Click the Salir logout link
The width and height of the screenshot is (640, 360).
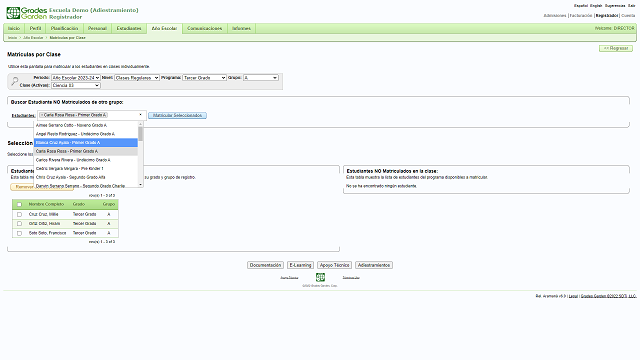tap(631, 6)
